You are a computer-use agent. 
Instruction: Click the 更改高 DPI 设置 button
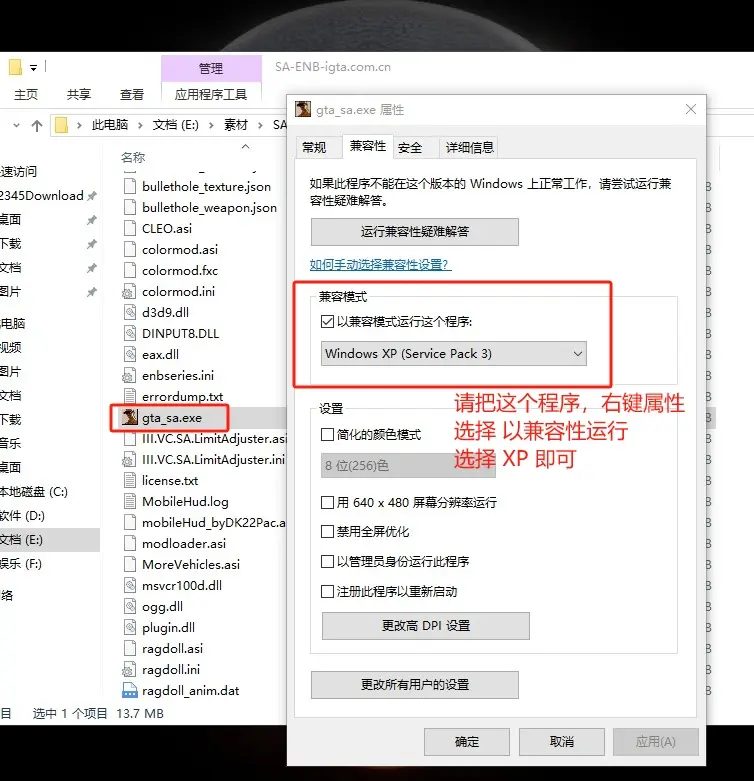426,626
